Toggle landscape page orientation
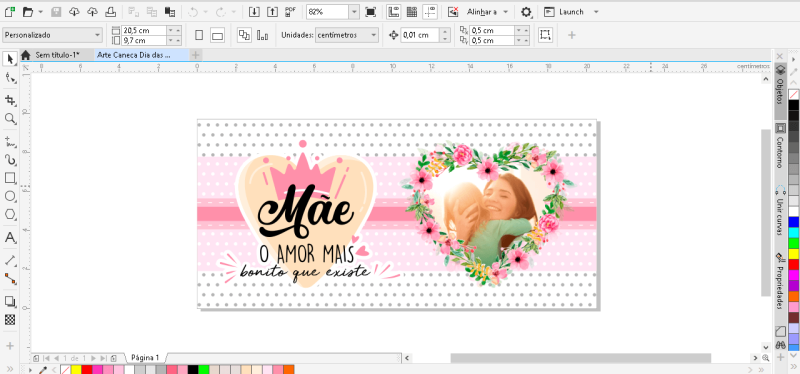 tap(217, 35)
